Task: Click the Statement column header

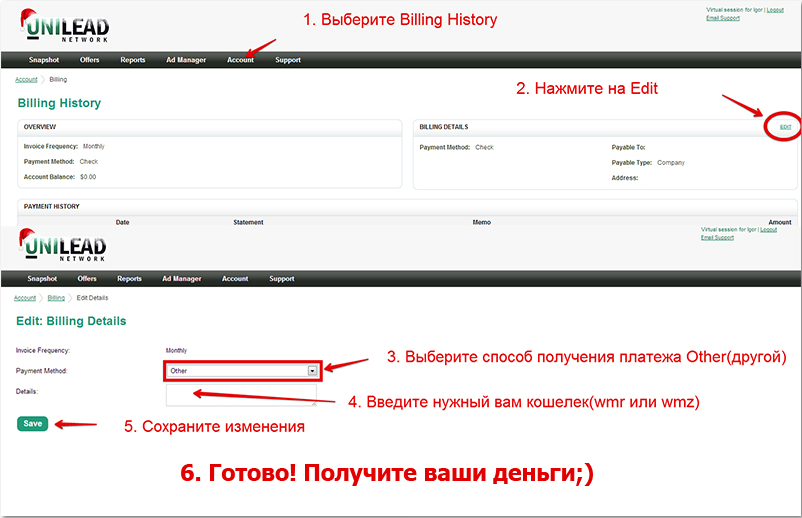Action: [248, 222]
